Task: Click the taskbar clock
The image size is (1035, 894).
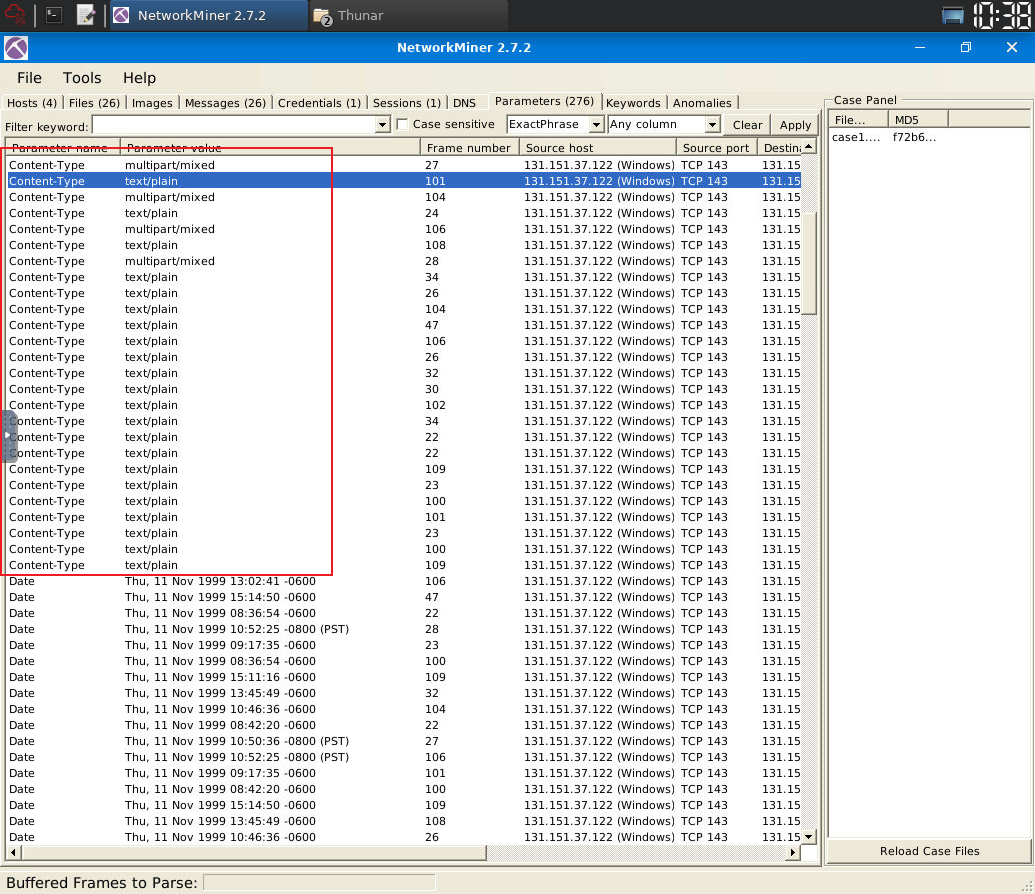Action: (x=1002, y=15)
